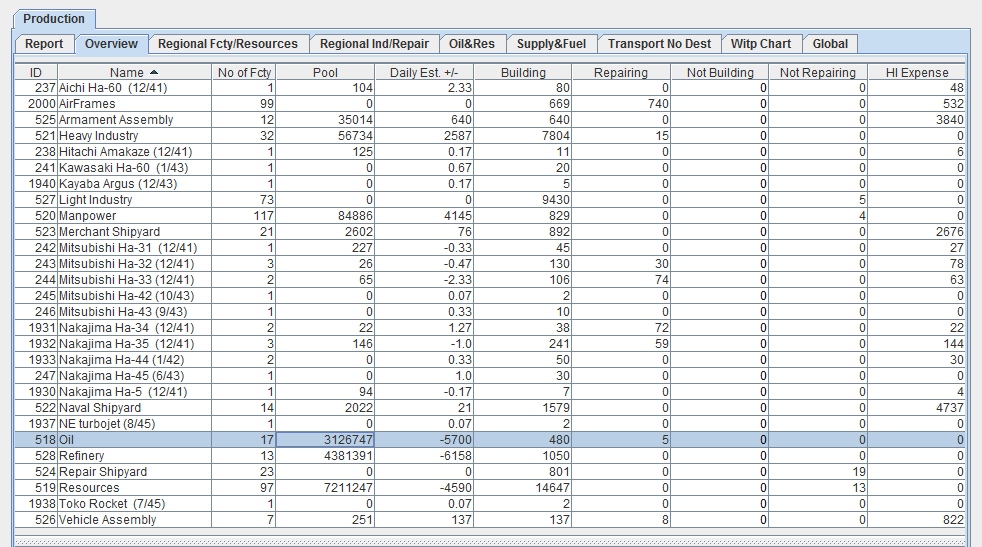Click the highlighted Oil row name
This screenshot has height=547, width=982.
click(66, 440)
